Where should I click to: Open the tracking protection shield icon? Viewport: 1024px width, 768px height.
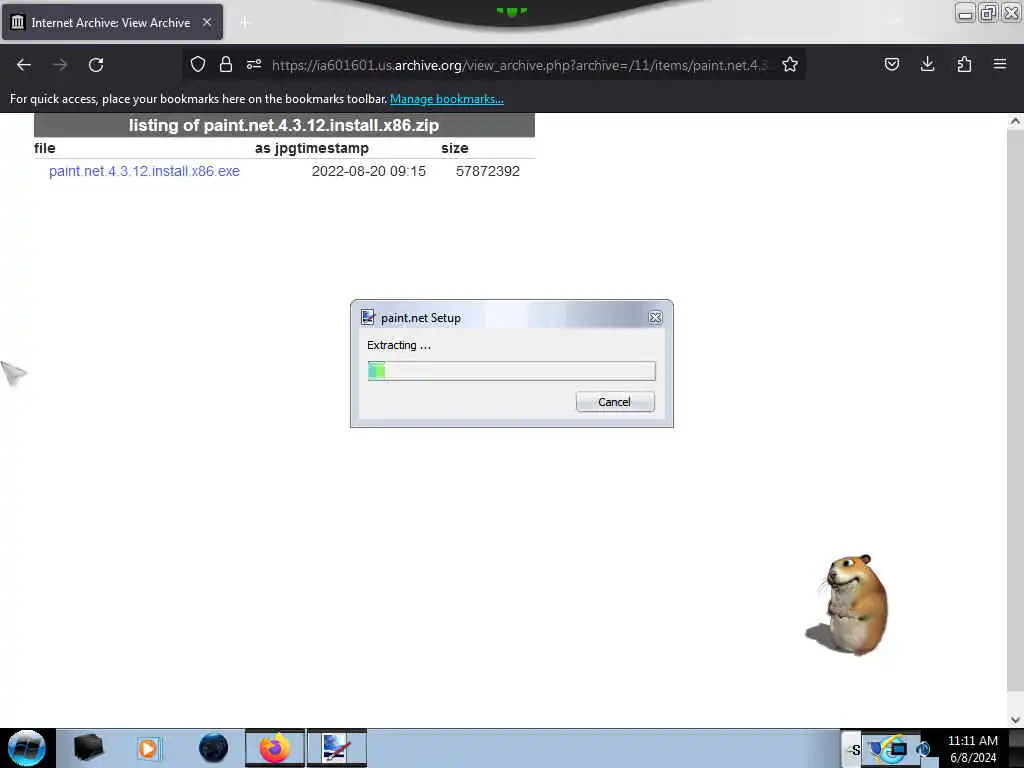(x=198, y=64)
